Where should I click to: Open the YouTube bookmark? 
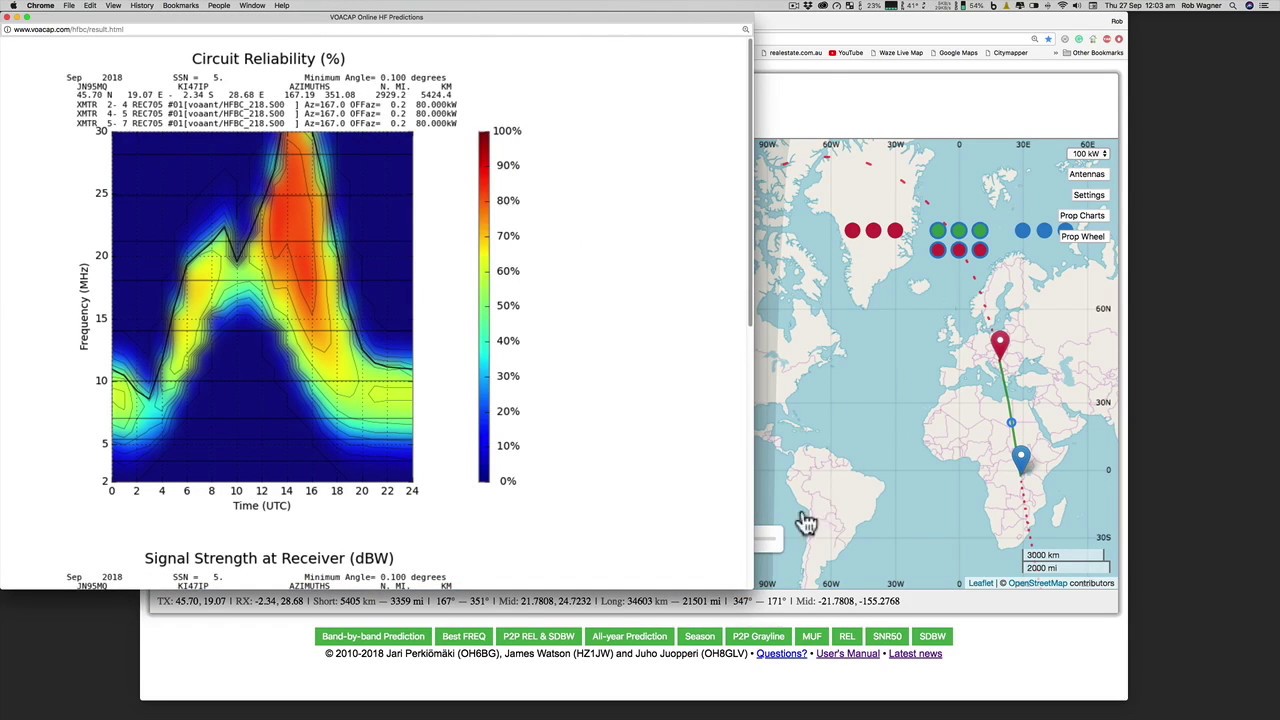(845, 53)
